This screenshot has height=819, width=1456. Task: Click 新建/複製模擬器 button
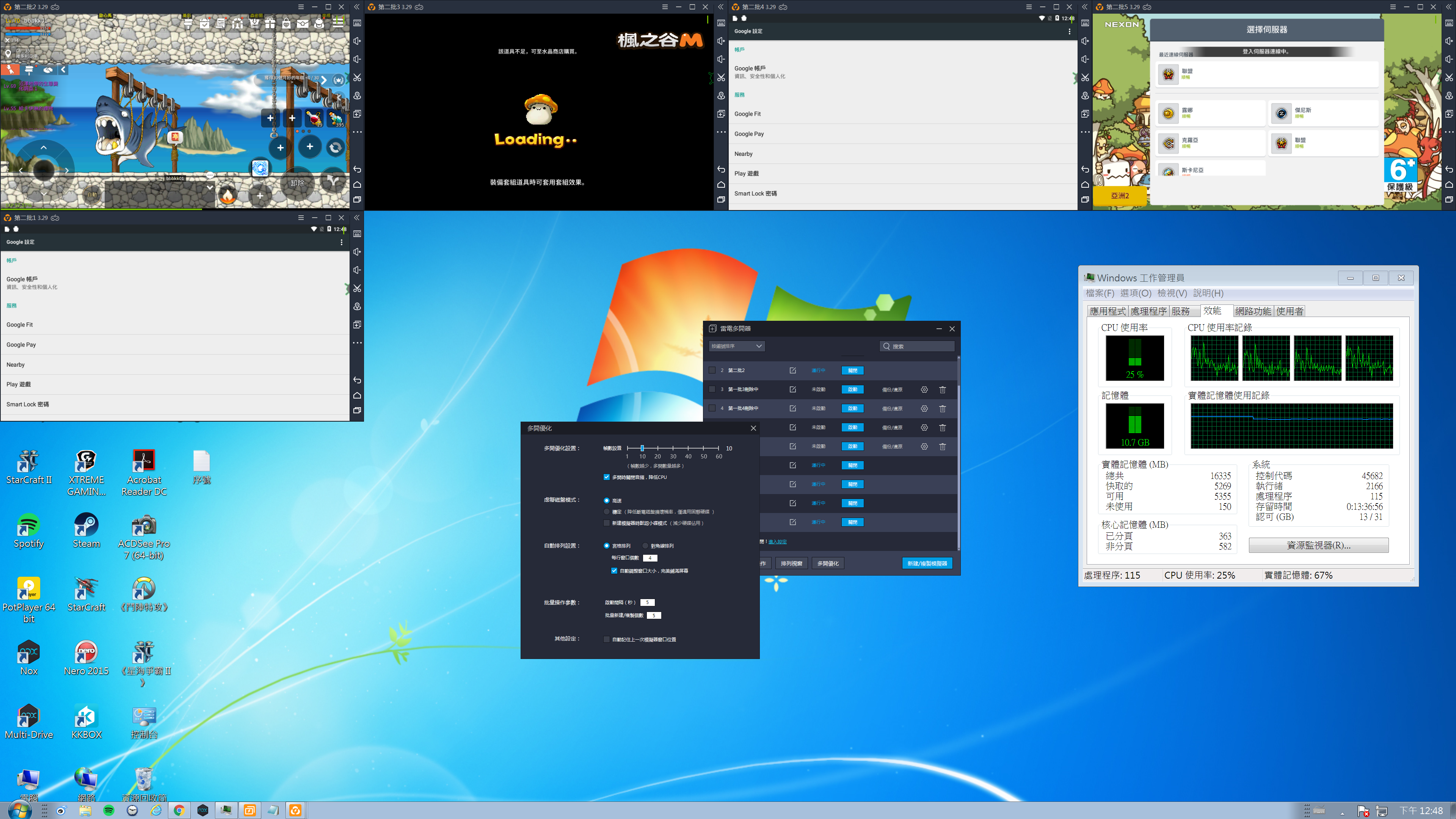coord(927,563)
